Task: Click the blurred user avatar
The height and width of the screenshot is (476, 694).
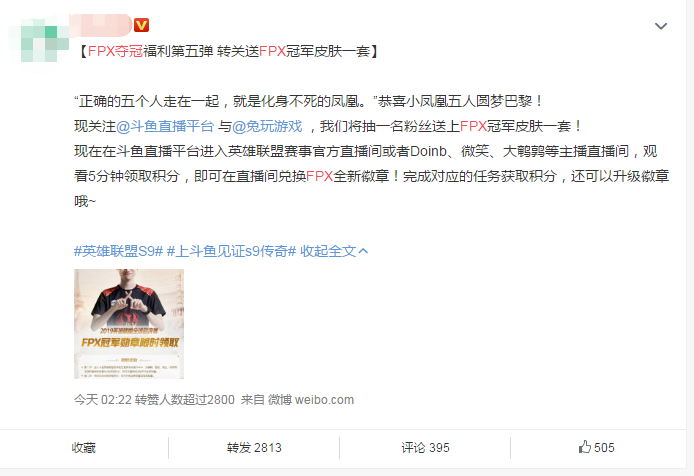Action: (x=39, y=40)
